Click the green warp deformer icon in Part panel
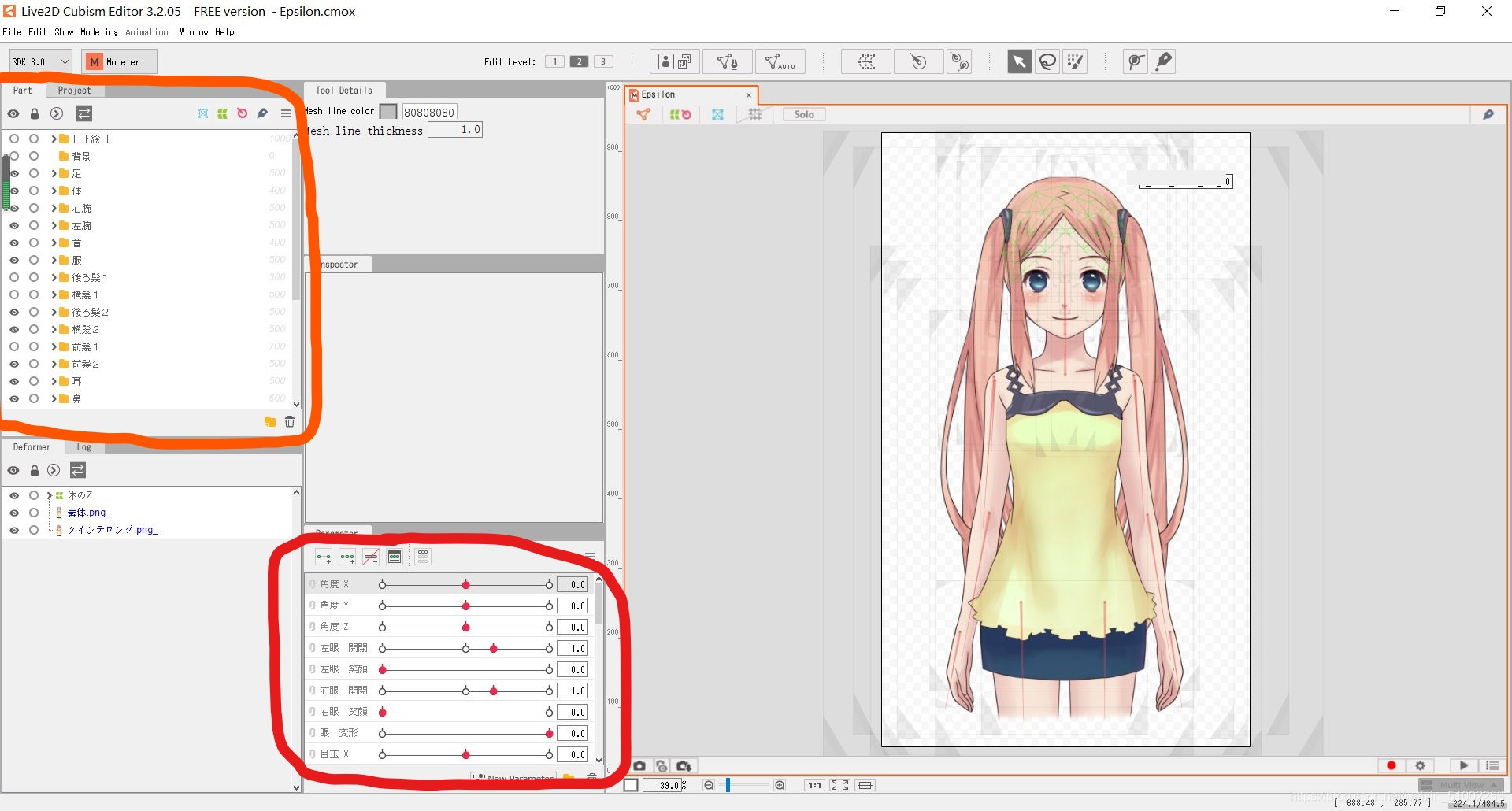Viewport: 1512px width, 811px height. pyautogui.click(x=223, y=113)
